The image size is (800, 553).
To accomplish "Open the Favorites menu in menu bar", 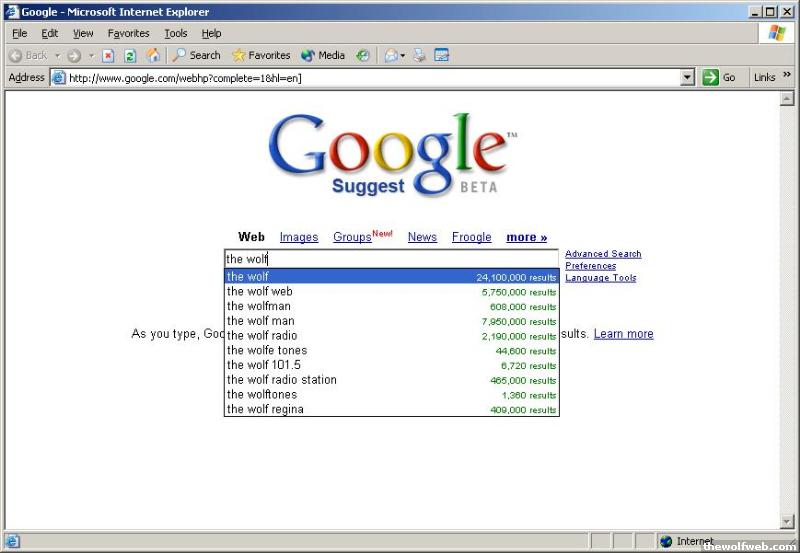I will click(x=128, y=33).
